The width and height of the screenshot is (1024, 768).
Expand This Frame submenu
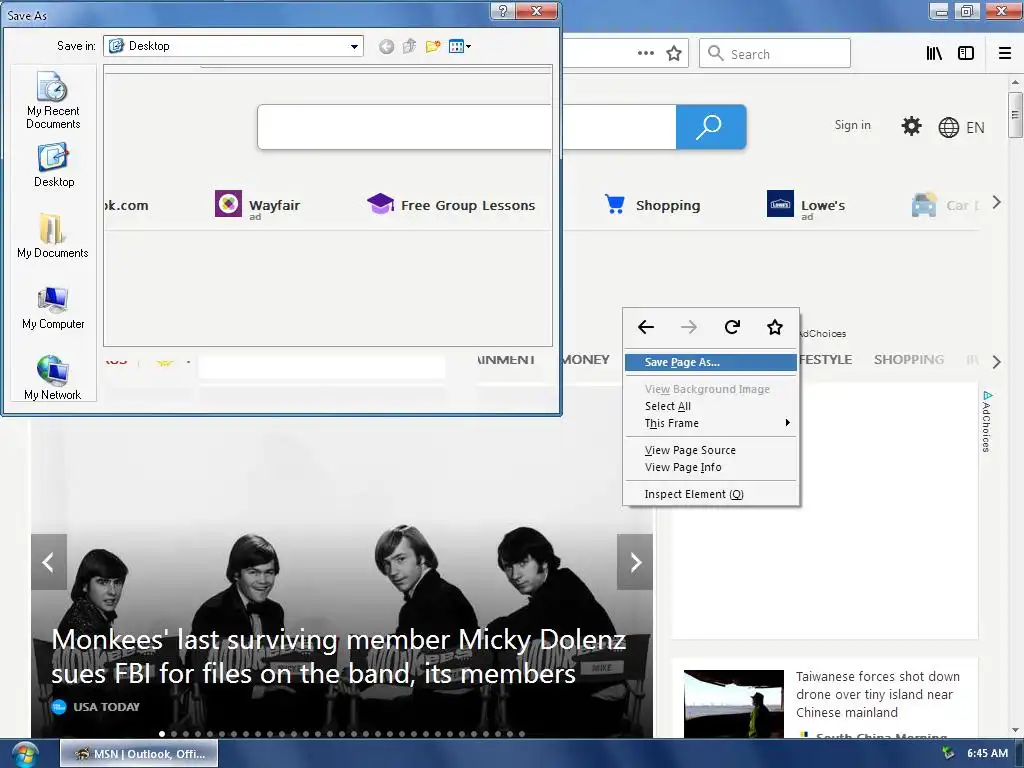click(x=711, y=423)
